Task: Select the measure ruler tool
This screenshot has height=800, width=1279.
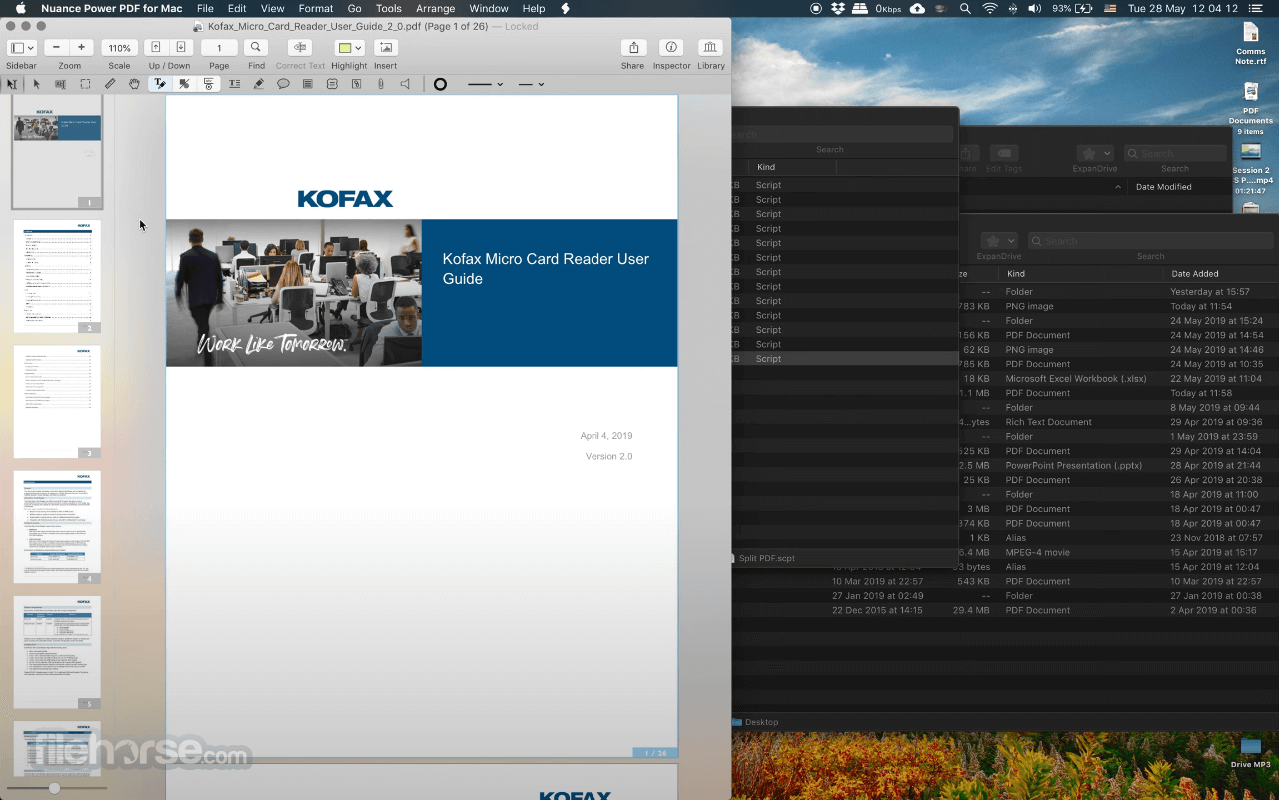Action: [110, 84]
